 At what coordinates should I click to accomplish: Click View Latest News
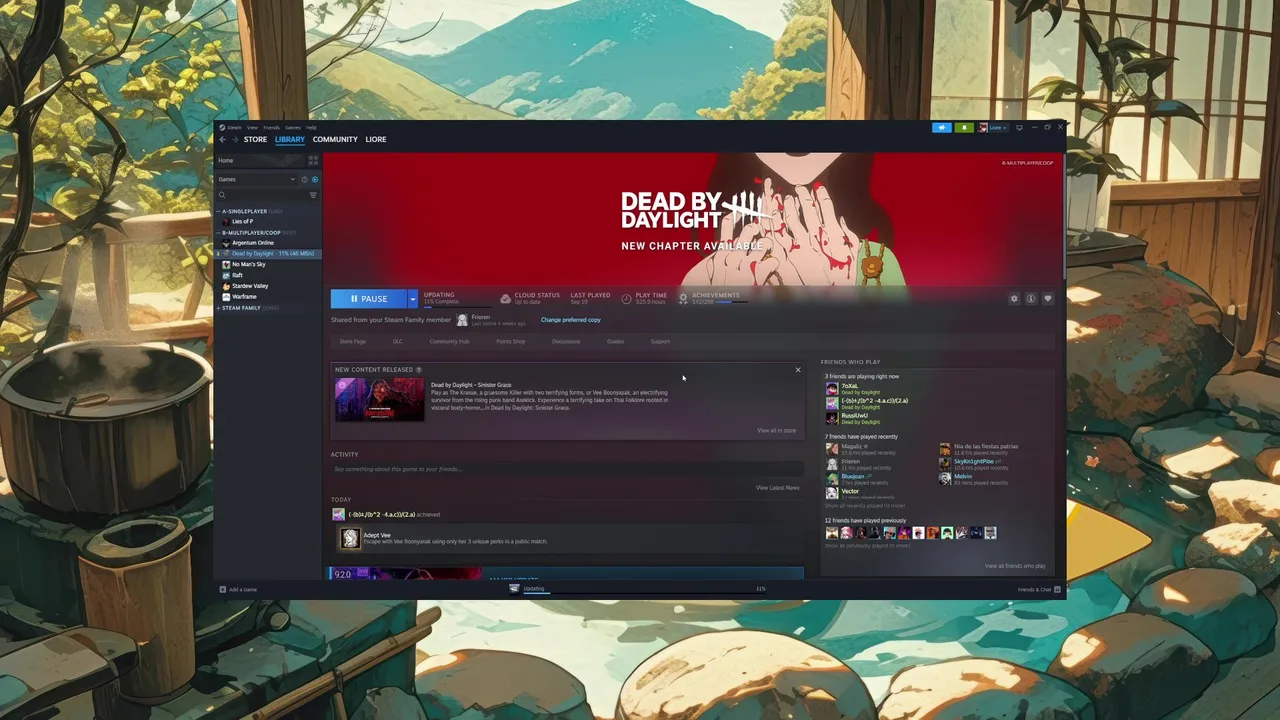(x=777, y=488)
